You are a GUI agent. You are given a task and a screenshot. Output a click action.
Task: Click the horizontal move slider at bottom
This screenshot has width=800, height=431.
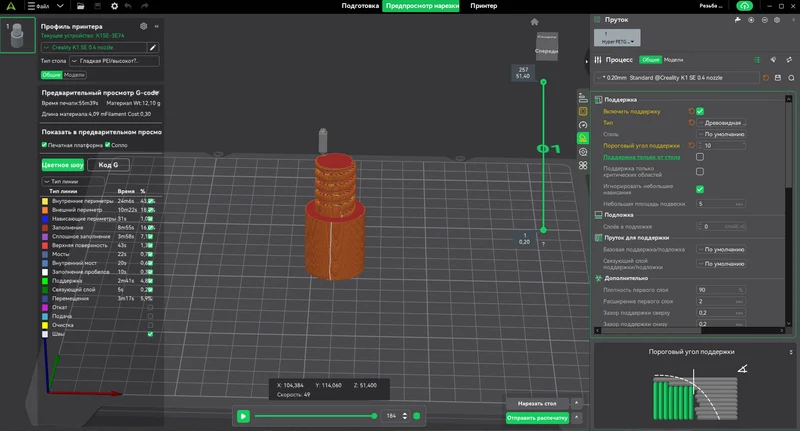tap(315, 416)
